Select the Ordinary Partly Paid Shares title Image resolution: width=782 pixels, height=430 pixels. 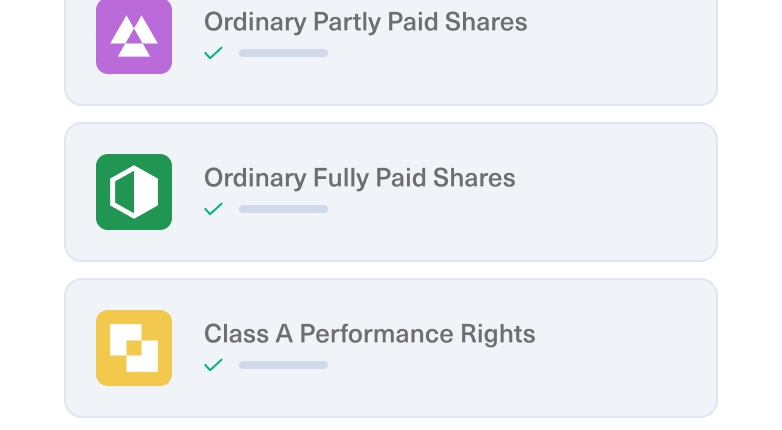click(x=366, y=22)
